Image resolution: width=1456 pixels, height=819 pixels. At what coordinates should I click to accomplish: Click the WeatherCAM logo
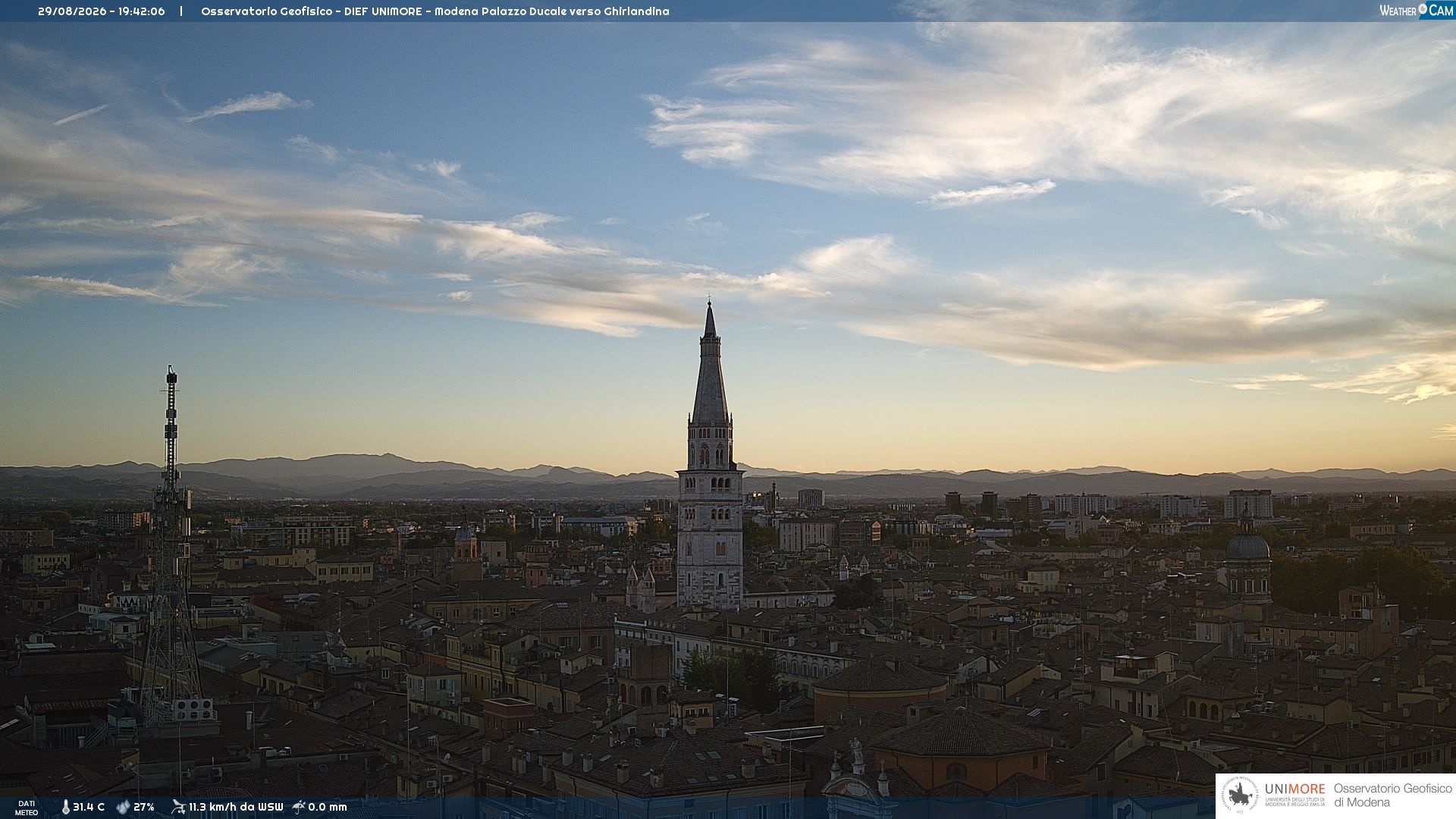pyautogui.click(x=1417, y=10)
